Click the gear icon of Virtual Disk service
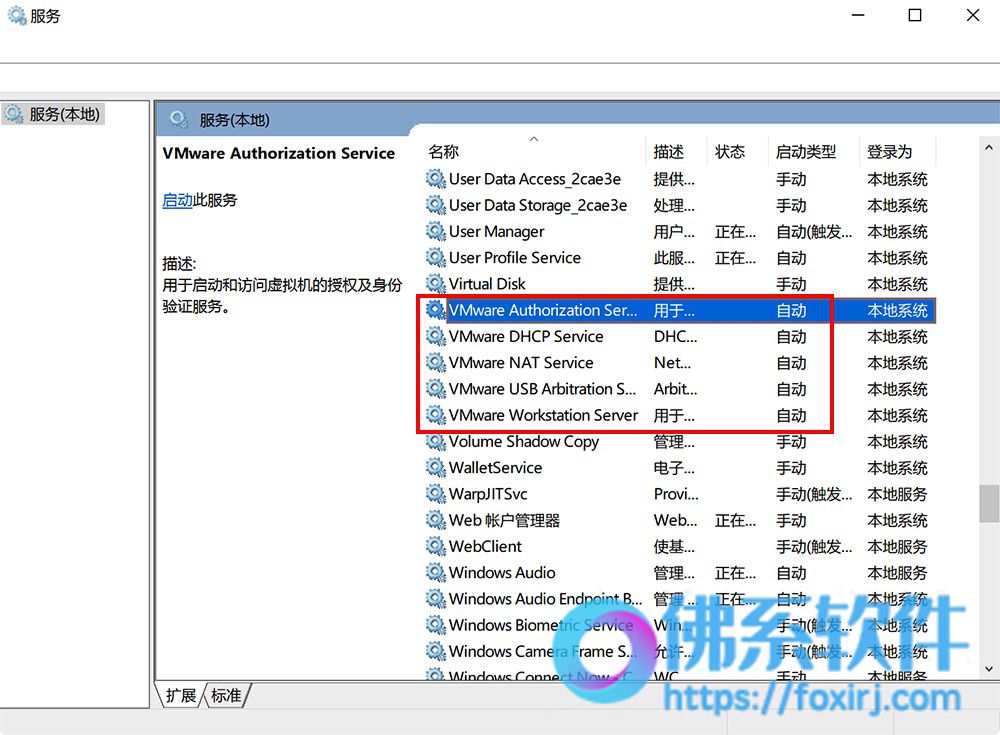The width and height of the screenshot is (1000, 735). pyautogui.click(x=436, y=283)
